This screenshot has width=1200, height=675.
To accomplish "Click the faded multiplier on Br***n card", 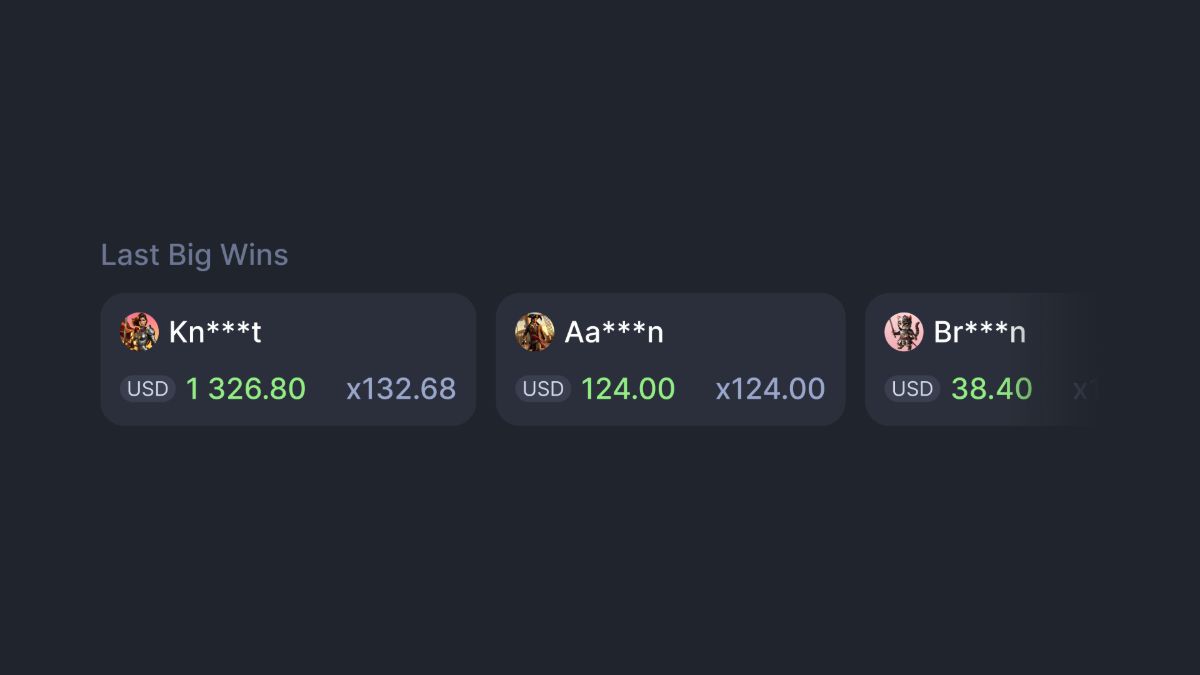I will click(x=1083, y=389).
